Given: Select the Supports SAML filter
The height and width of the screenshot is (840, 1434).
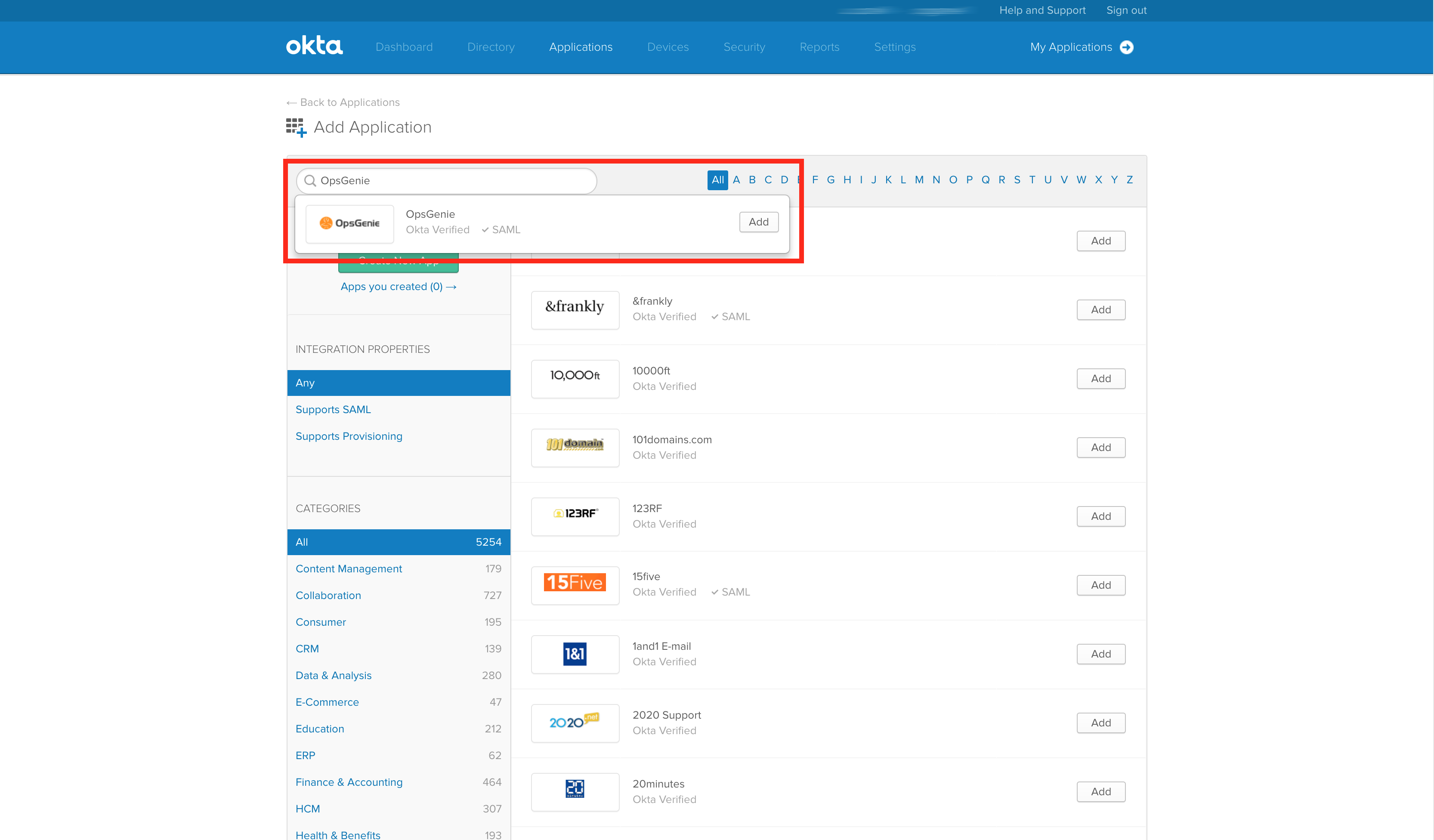Looking at the screenshot, I should (x=333, y=409).
